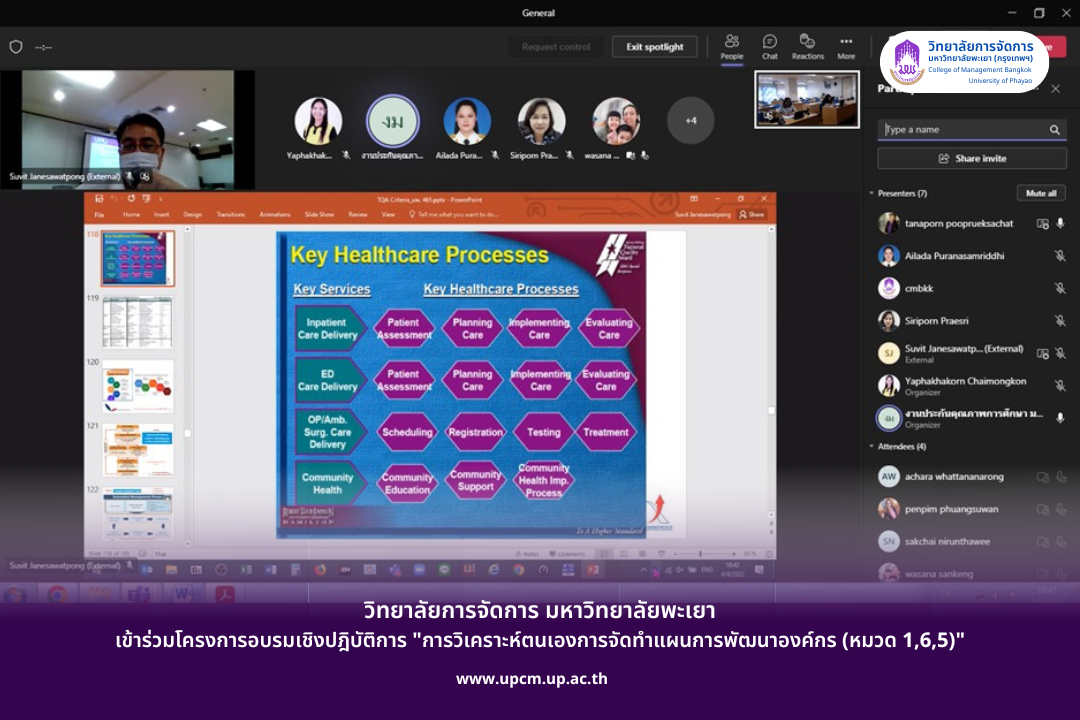The width and height of the screenshot is (1080, 720).
Task: Click the Type a name field
Action: (x=972, y=130)
